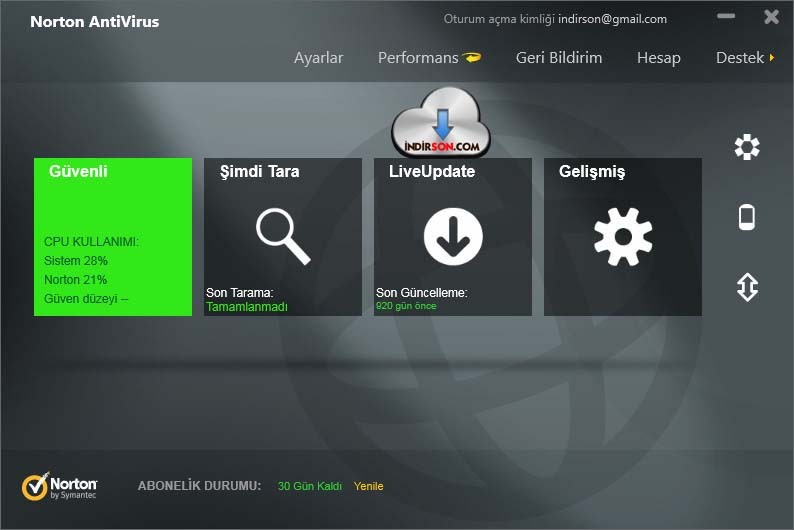
Task: Open the mobile phone icon in sidebar
Action: pyautogui.click(x=747, y=217)
